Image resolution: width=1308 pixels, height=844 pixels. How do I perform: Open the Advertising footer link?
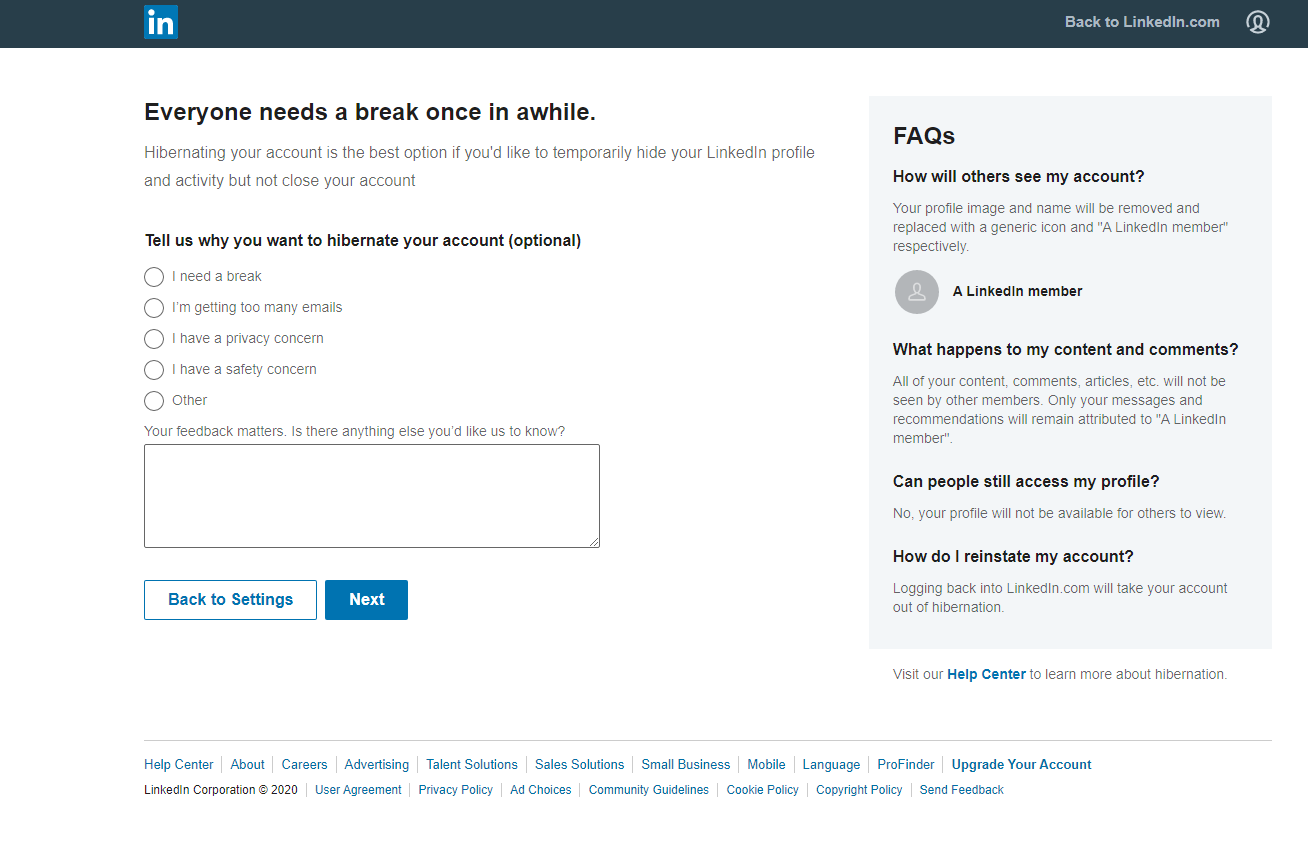377,764
